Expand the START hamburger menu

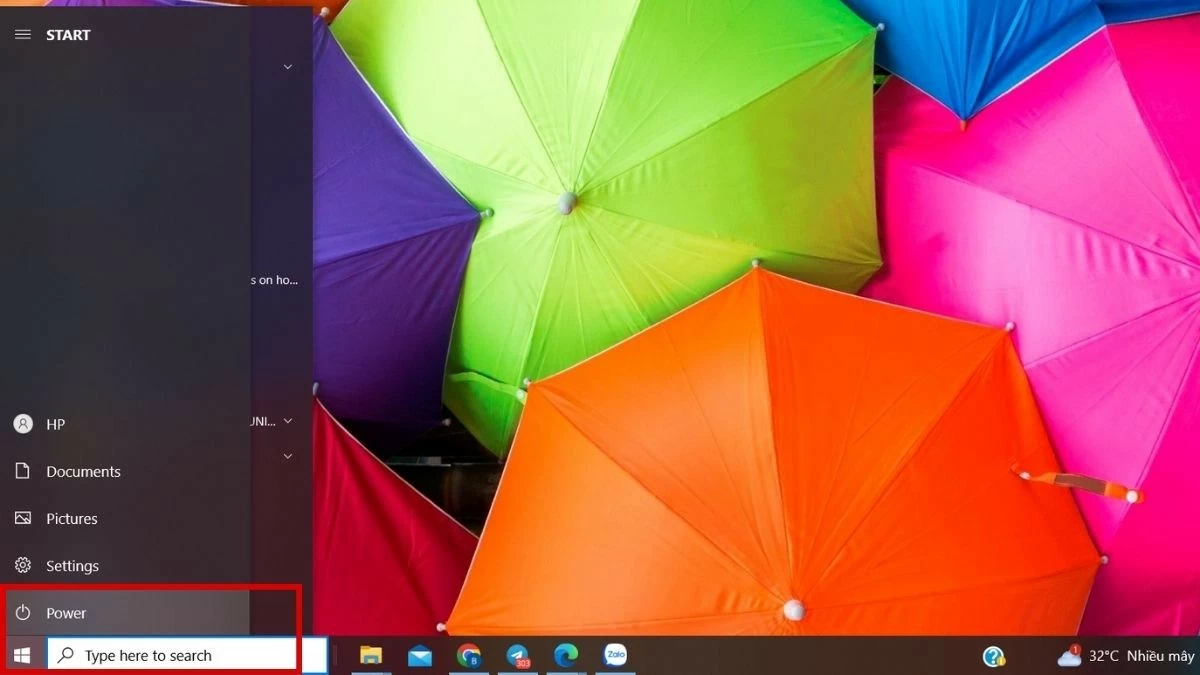[22, 35]
